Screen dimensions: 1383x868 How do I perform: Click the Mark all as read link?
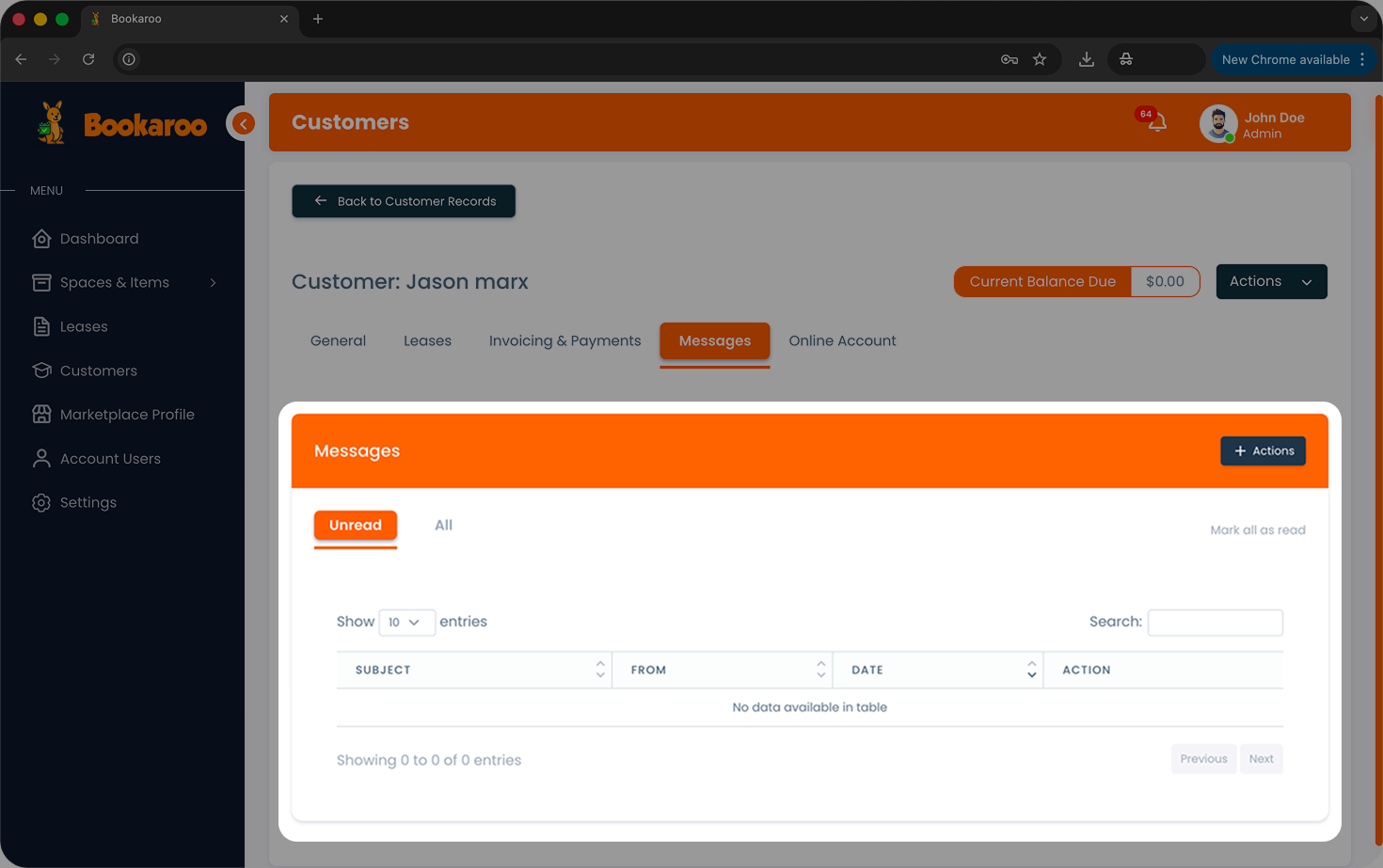(x=1257, y=530)
